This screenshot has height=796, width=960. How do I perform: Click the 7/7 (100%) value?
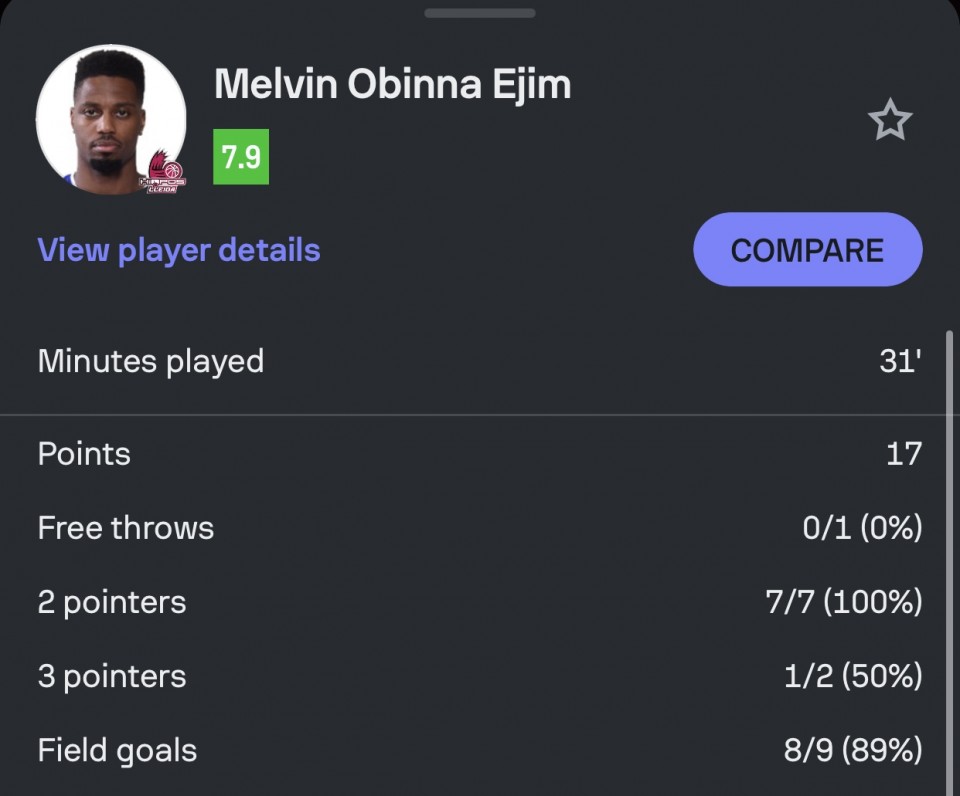[x=843, y=602]
